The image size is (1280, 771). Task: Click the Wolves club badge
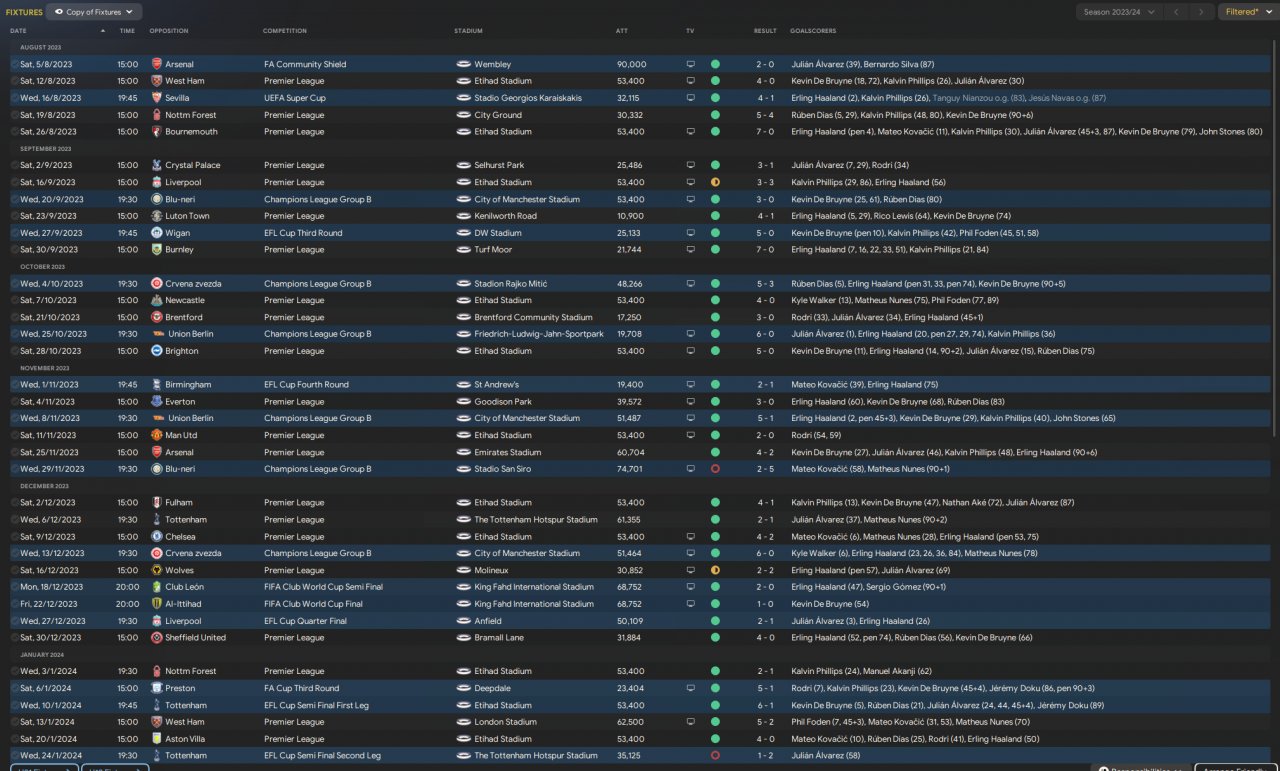(x=156, y=570)
